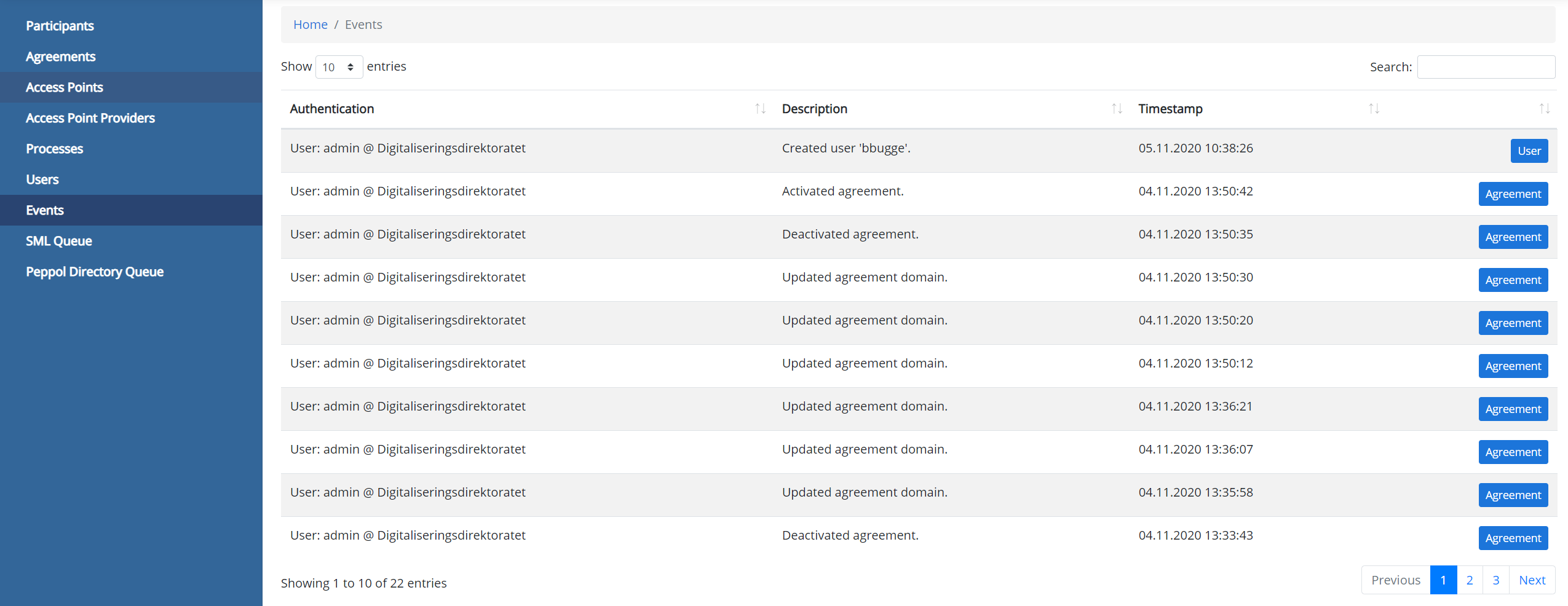Open the Participants menu item

coord(60,26)
